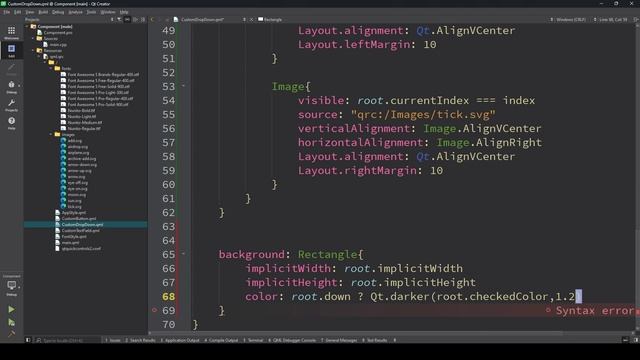
Task: Go back in editor navigation history
Action: point(153,19)
